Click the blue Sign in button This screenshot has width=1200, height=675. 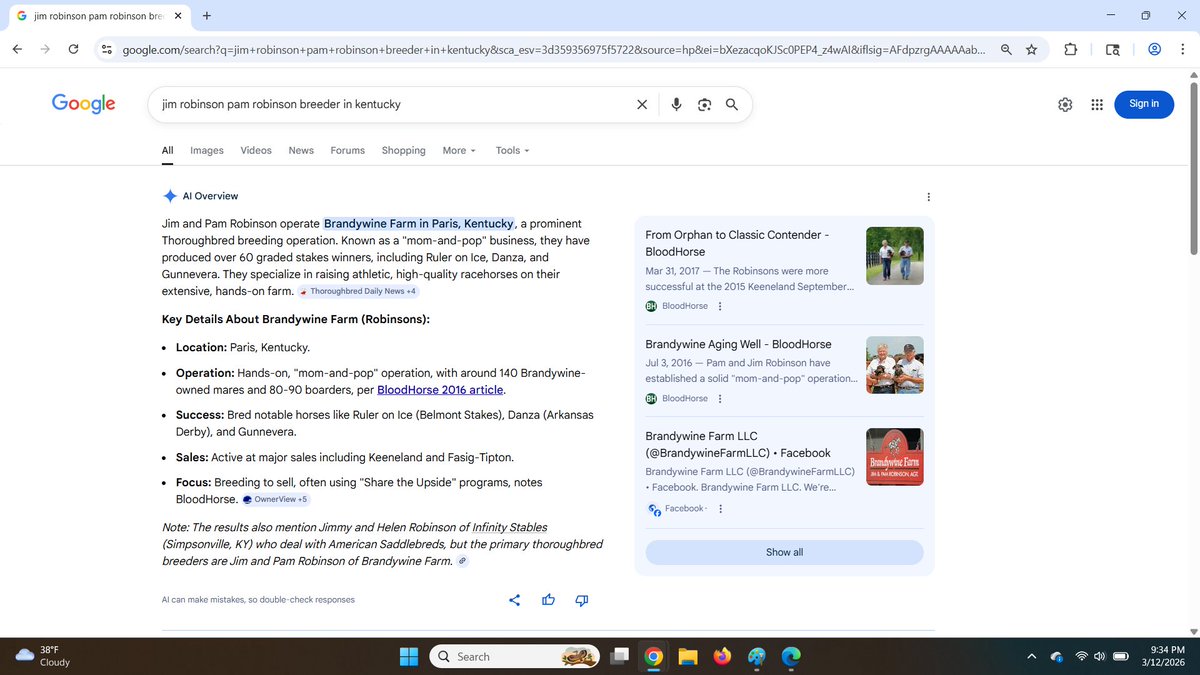coord(1144,104)
